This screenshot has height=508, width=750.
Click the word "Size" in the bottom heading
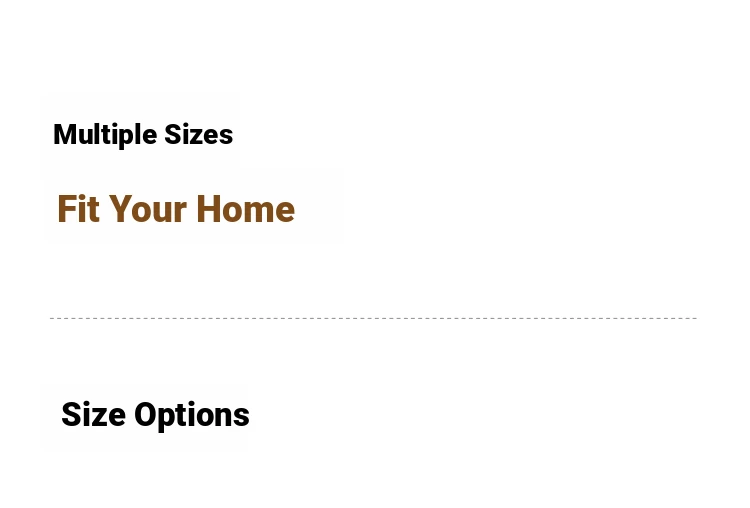[x=94, y=414]
